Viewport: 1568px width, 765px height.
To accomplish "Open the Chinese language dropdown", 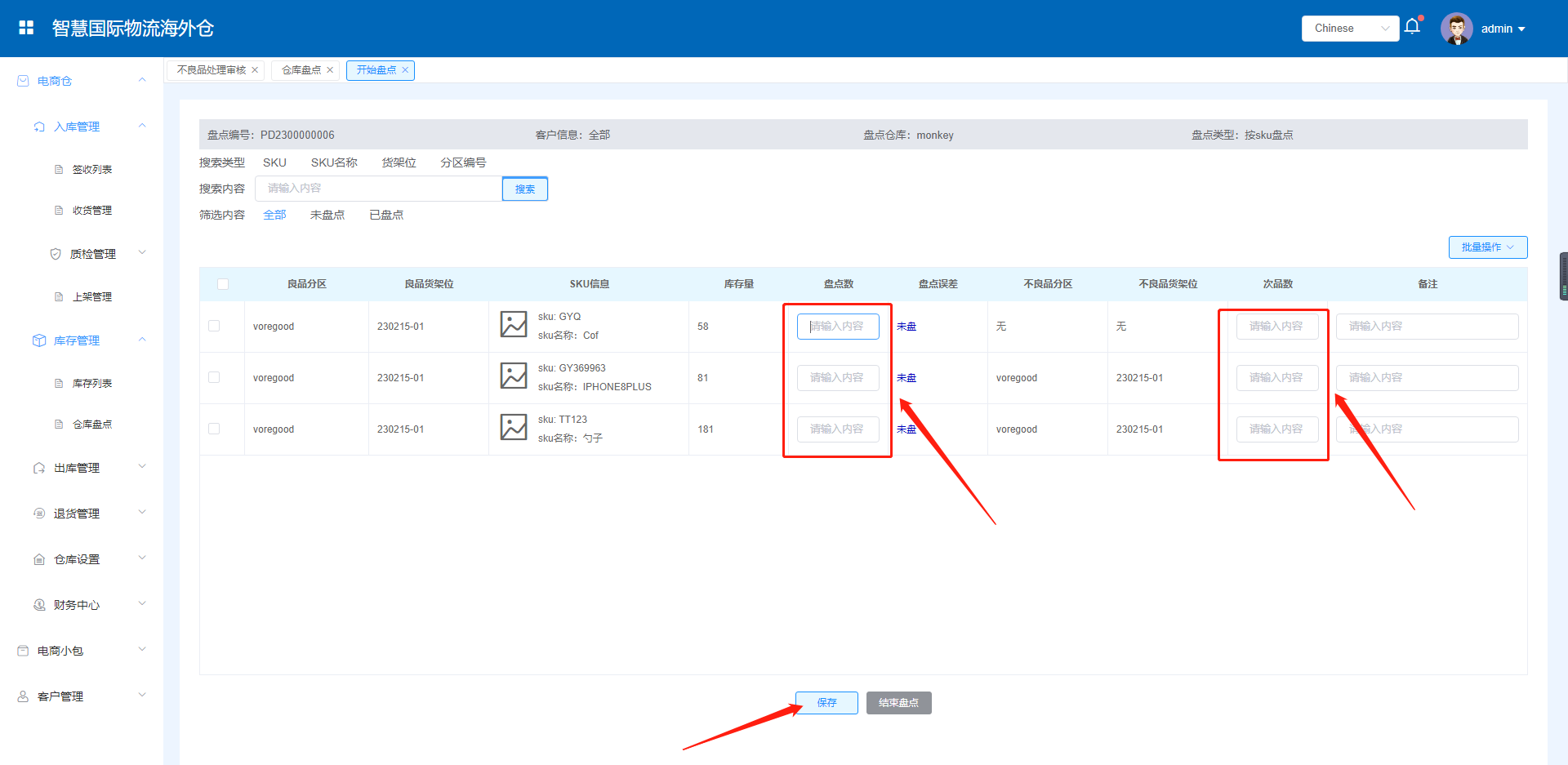I will (x=1350, y=29).
